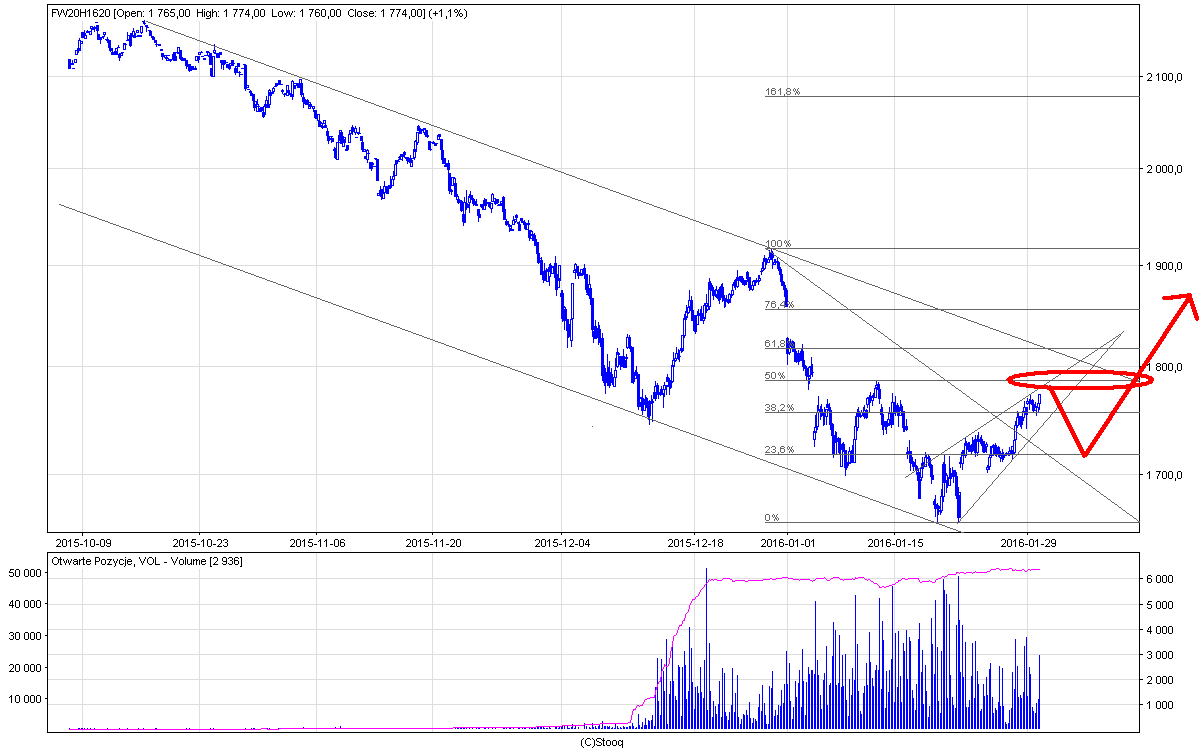Click the 50% Fibonacci level label
This screenshot has width=1200, height=750.
pyautogui.click(x=775, y=376)
